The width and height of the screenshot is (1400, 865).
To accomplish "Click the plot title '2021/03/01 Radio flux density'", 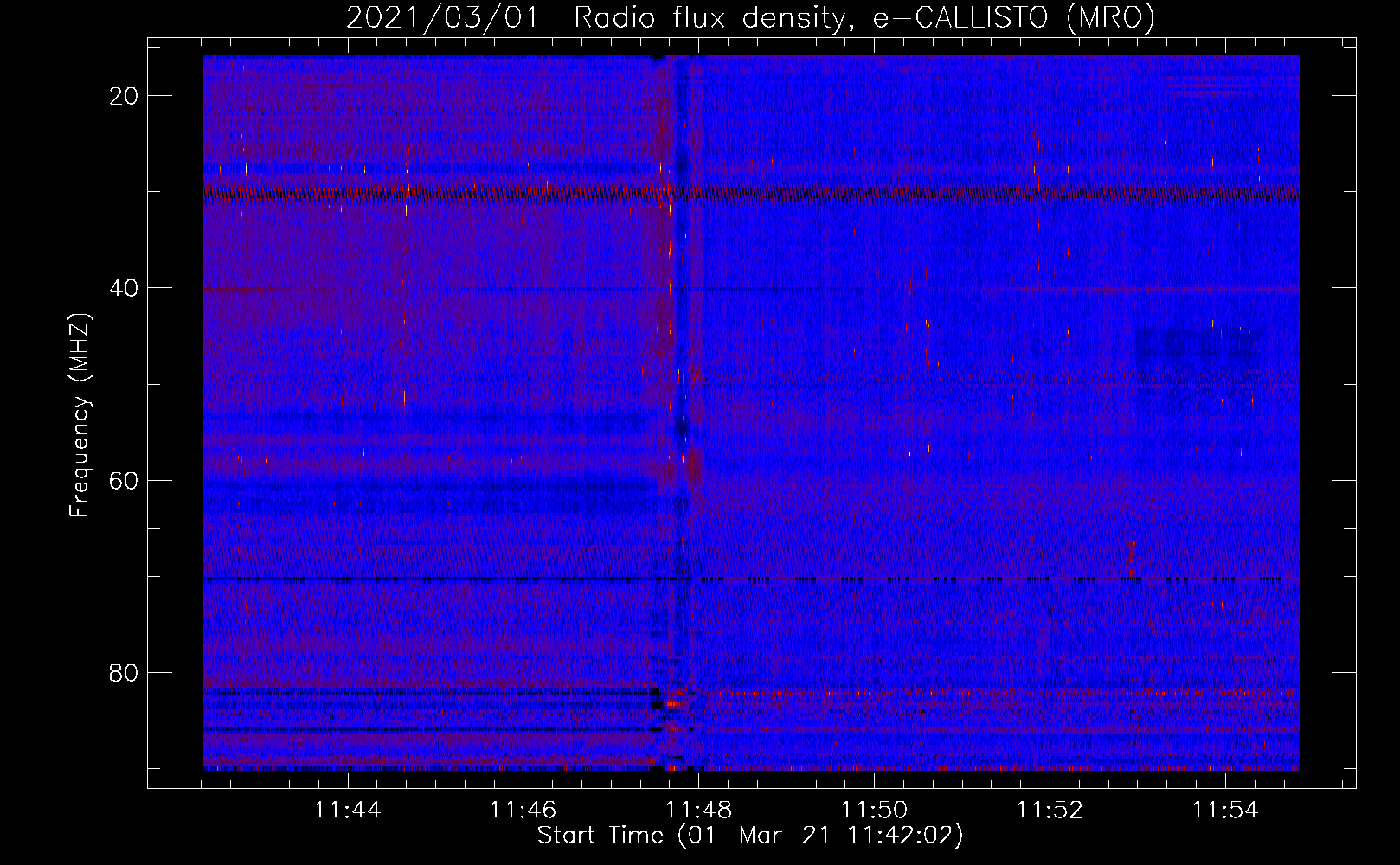I will point(750,17).
